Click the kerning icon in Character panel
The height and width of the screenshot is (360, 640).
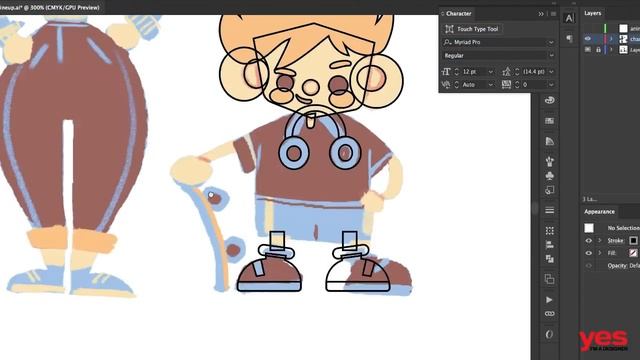(x=446, y=84)
